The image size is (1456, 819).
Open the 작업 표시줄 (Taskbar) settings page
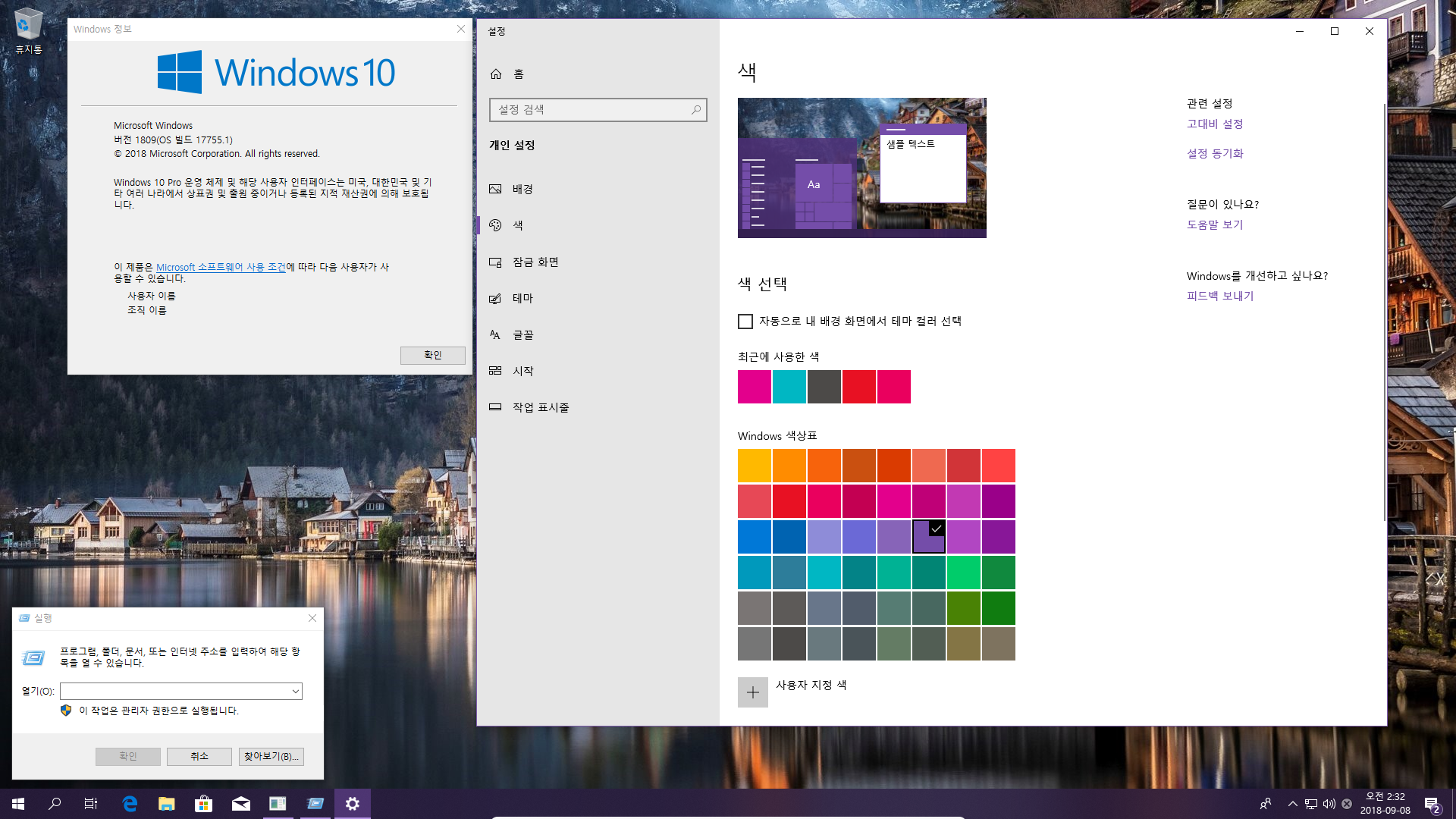598,407
